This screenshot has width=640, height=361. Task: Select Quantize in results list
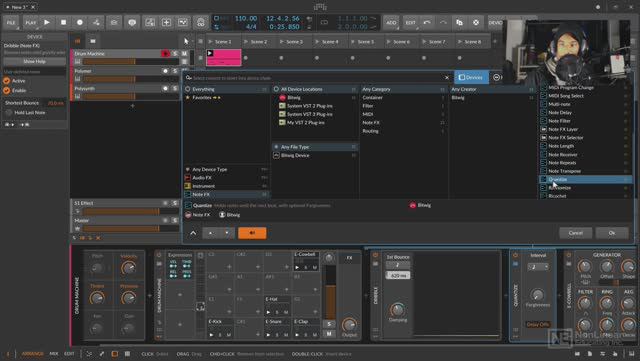[x=585, y=179]
